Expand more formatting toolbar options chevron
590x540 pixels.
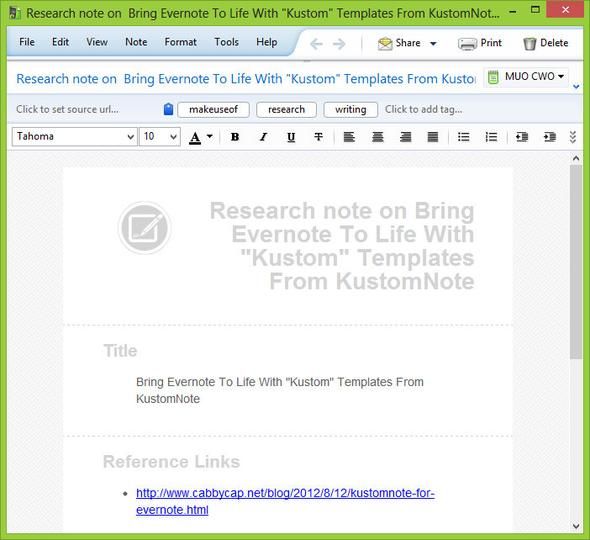pos(573,137)
